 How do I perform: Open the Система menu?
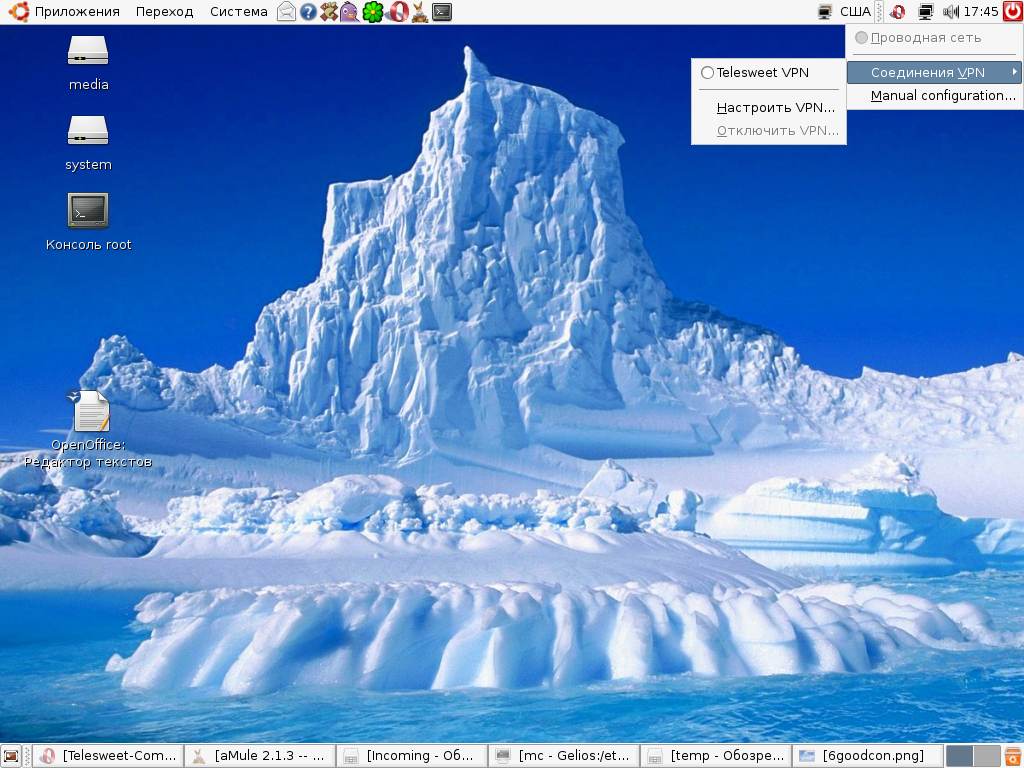pyautogui.click(x=238, y=12)
